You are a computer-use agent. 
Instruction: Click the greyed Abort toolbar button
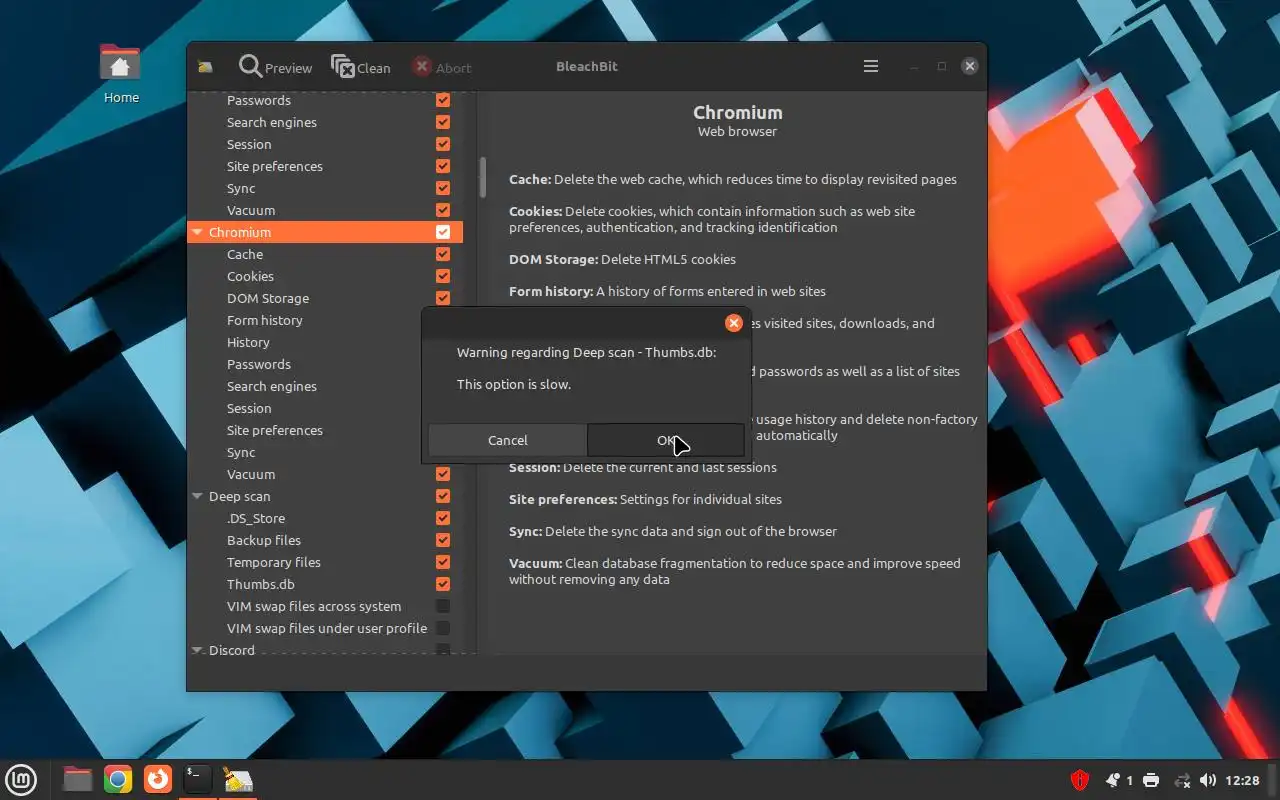click(x=441, y=67)
